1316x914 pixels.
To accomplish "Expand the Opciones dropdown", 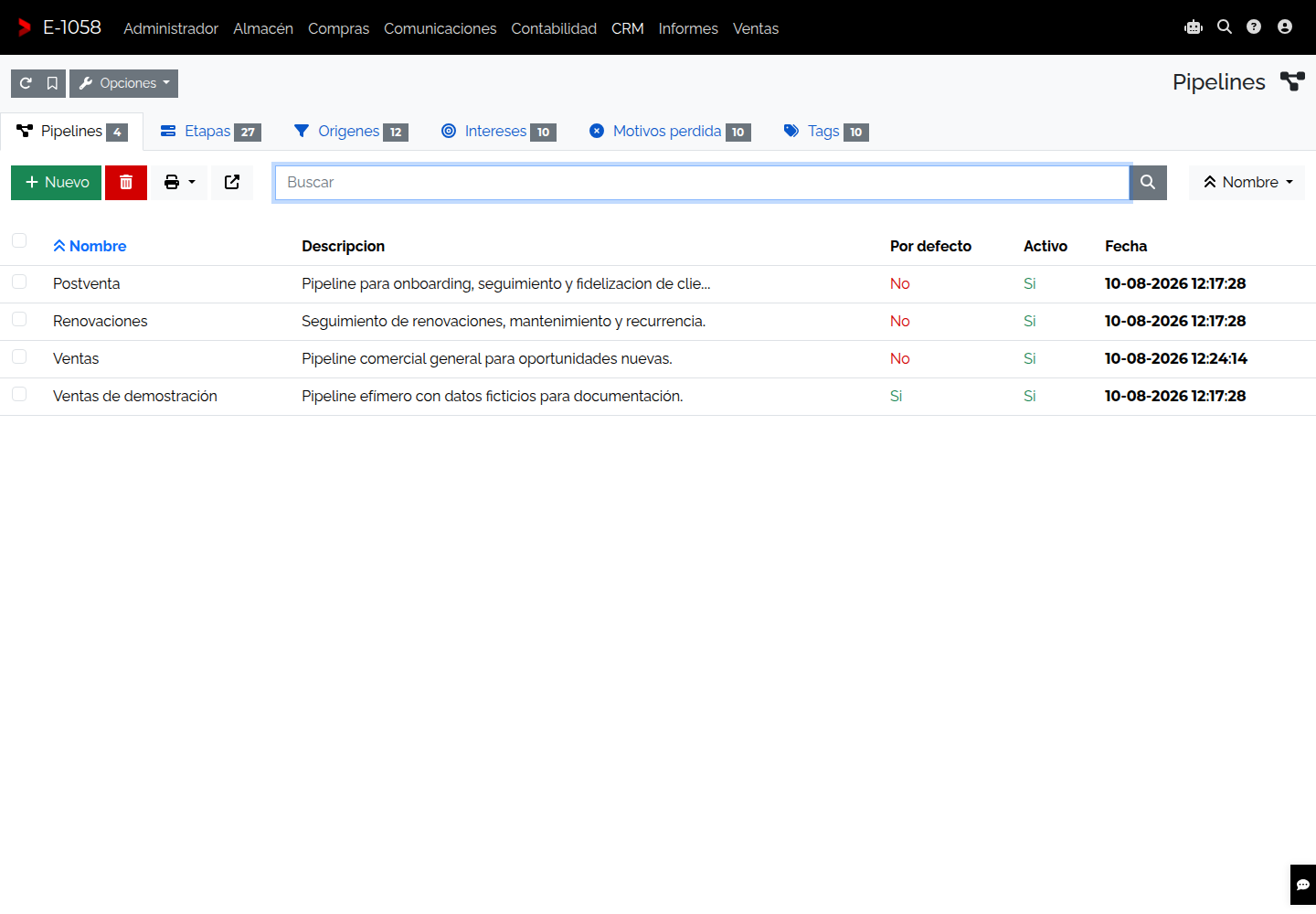I will tap(124, 83).
